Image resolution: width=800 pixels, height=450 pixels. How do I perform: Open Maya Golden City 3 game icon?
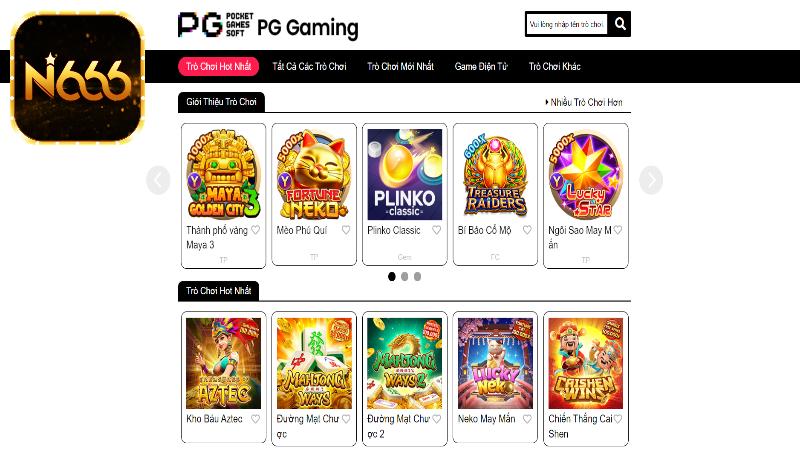223,174
